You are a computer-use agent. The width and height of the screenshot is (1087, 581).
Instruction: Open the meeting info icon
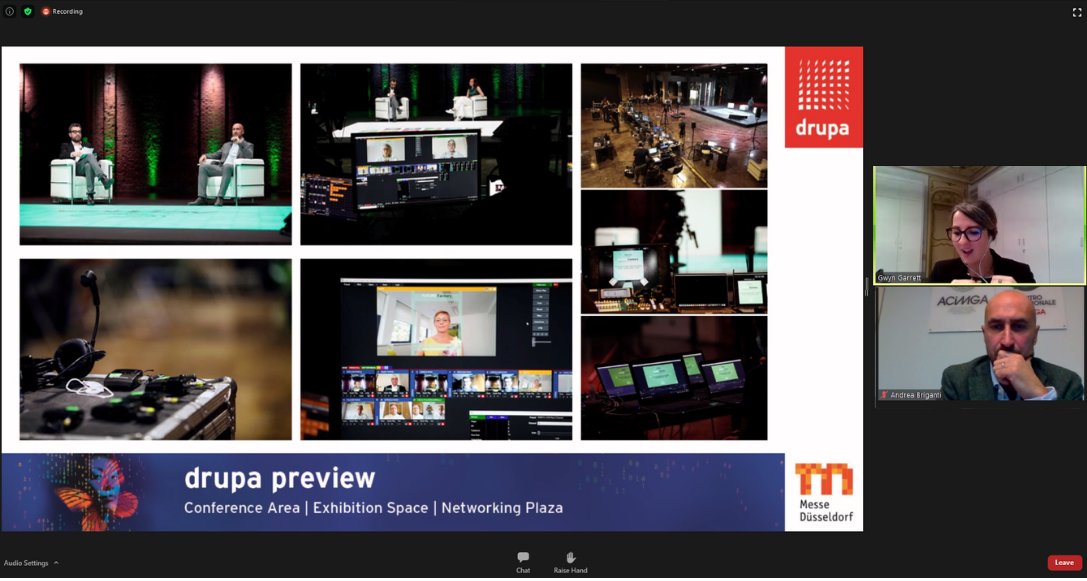[10, 11]
